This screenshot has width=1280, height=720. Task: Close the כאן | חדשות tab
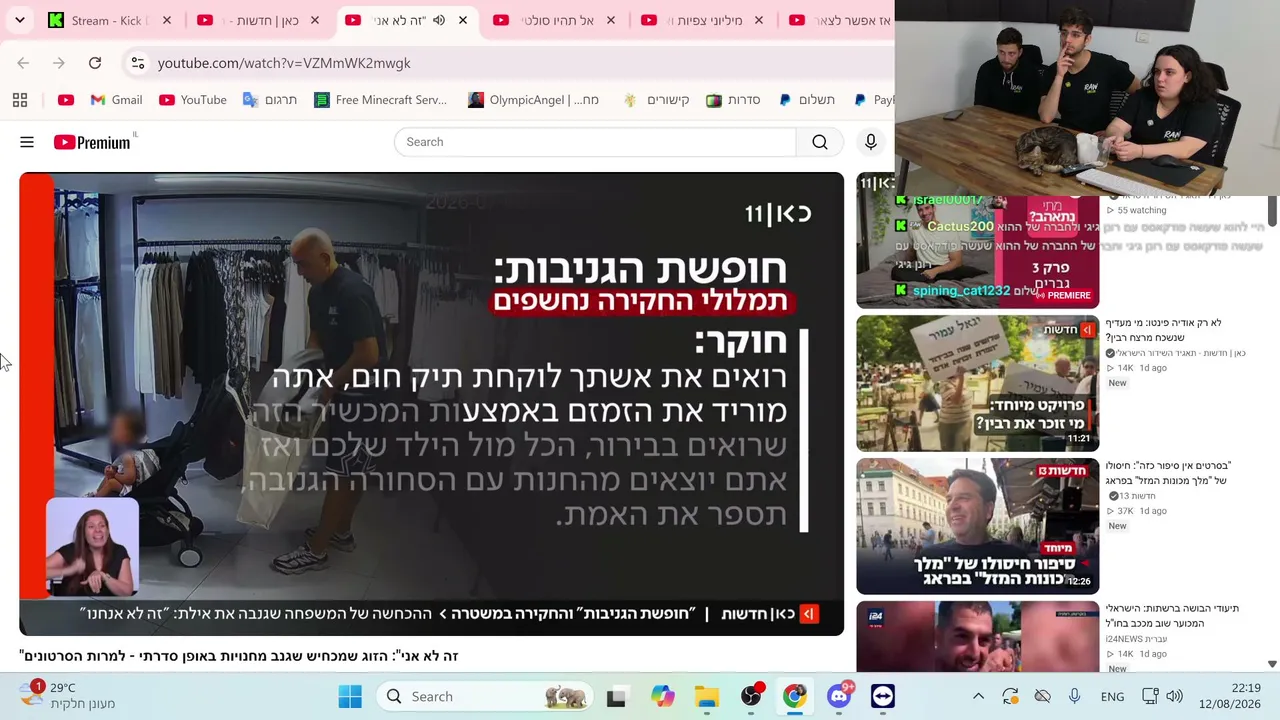pyautogui.click(x=315, y=20)
